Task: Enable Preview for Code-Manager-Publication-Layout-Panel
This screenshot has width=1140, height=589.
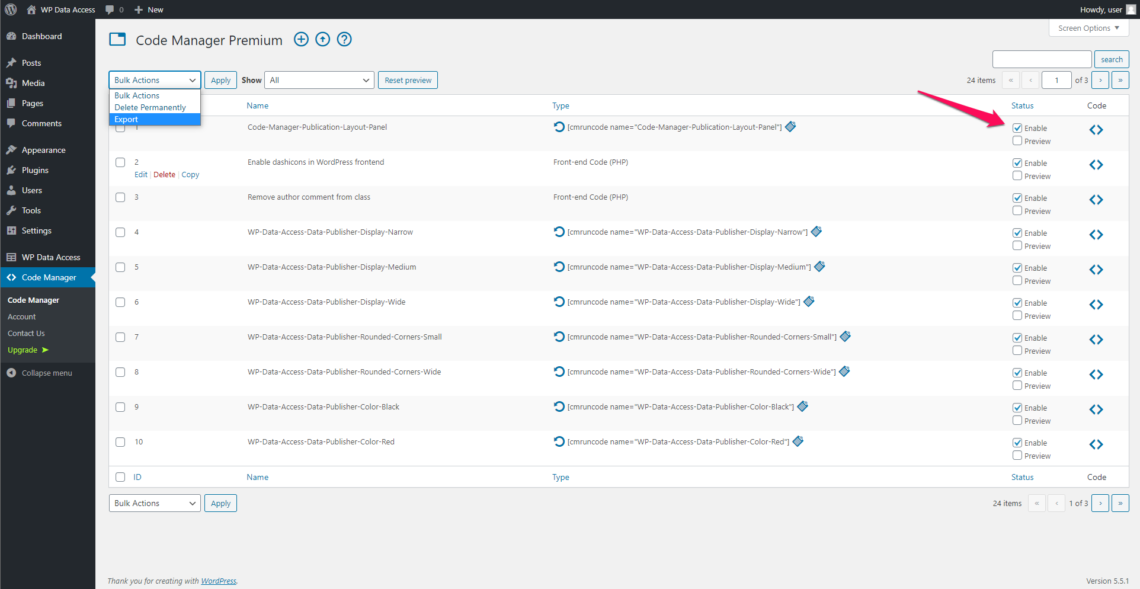Action: [x=1017, y=140]
